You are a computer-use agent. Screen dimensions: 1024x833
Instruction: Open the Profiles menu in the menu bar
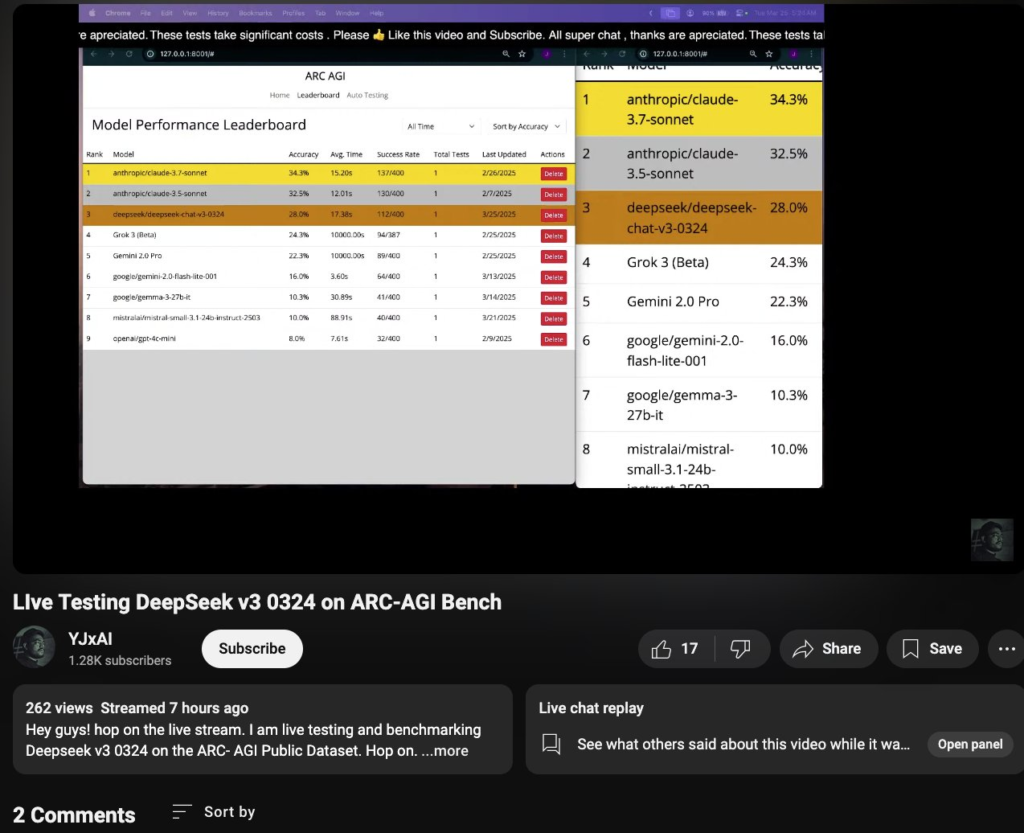(293, 13)
